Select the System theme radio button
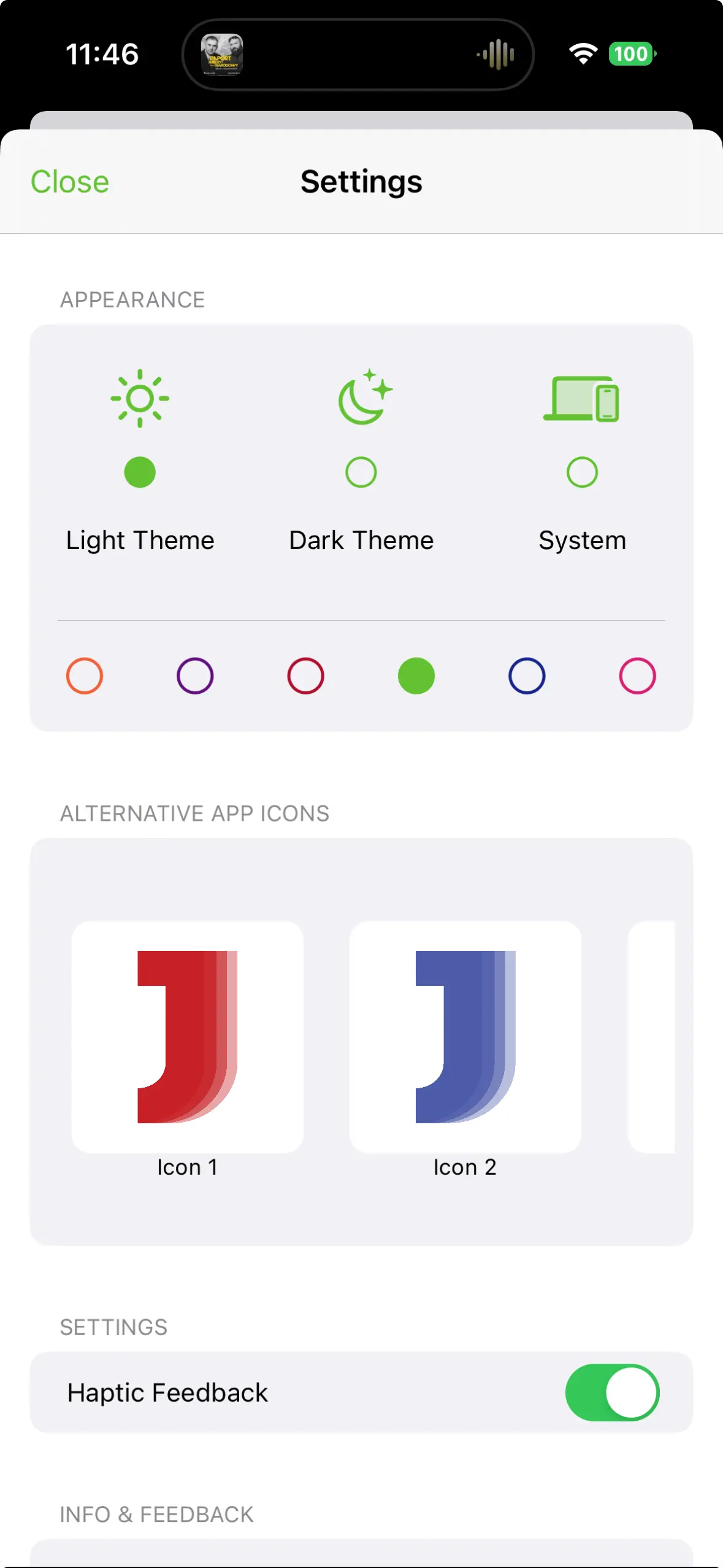Viewport: 723px width, 1568px height. [582, 472]
